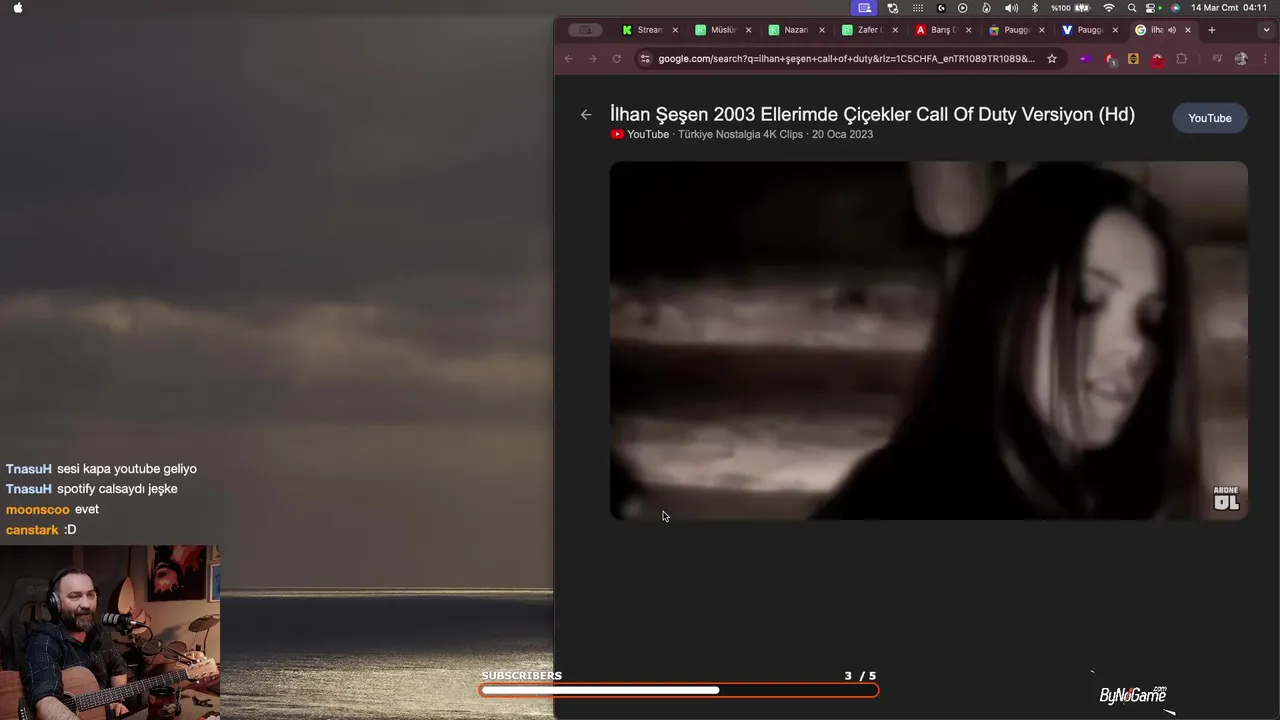Click the ABONE OL badge on the video

[x=1226, y=499]
